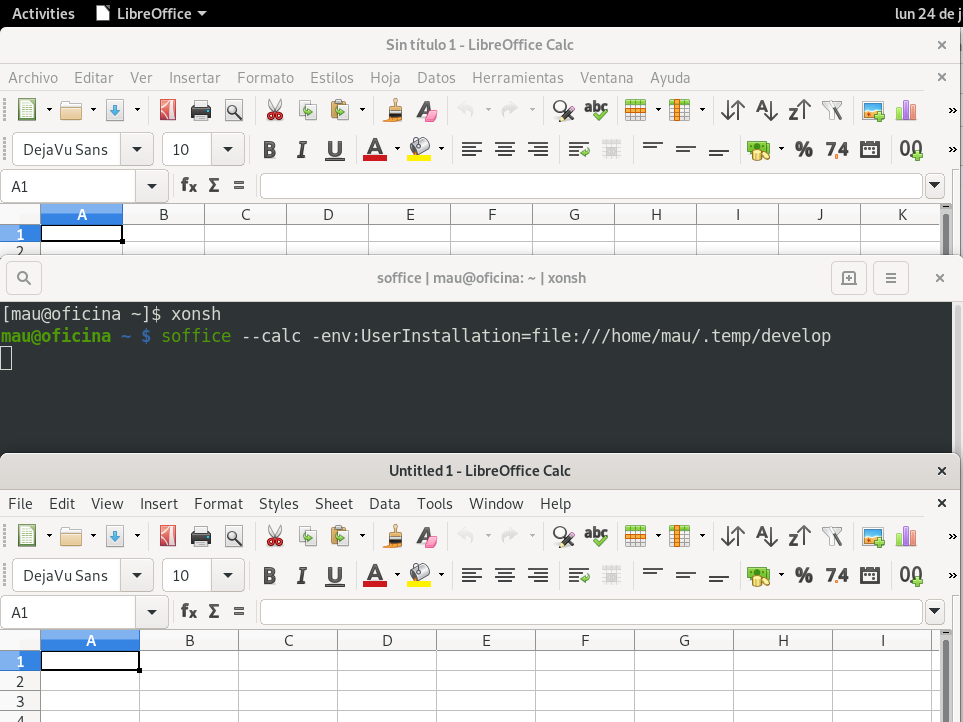Open the terminal hamburger menu
The width and height of the screenshot is (963, 722).
tap(891, 278)
